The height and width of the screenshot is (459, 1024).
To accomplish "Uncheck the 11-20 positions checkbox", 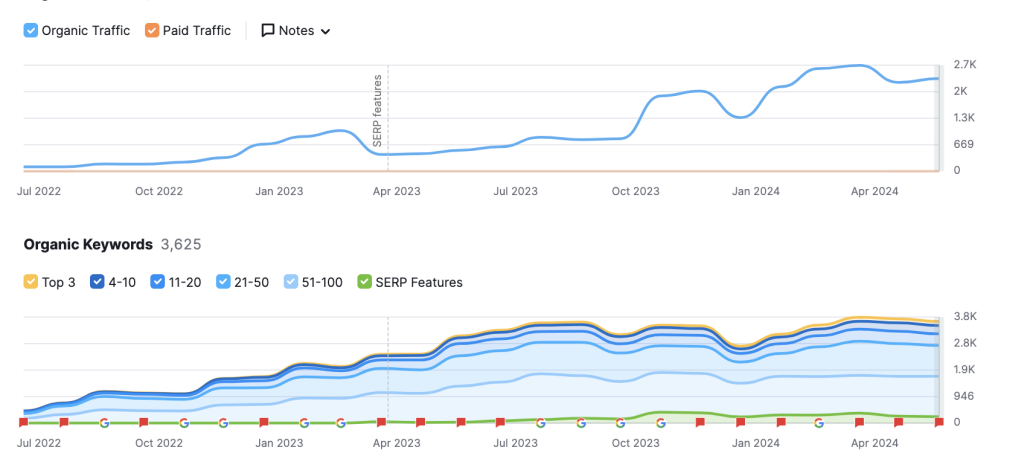I will tap(157, 283).
